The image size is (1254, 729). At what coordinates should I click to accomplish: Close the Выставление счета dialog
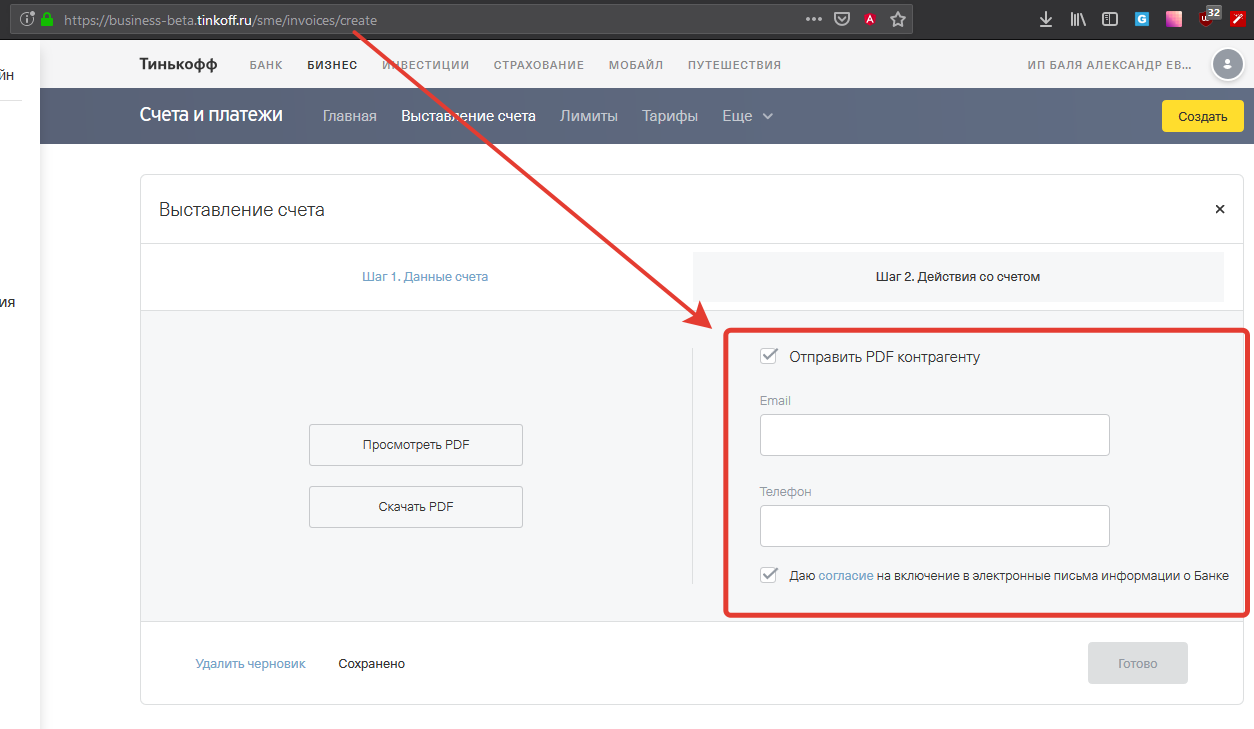pos(1219,209)
